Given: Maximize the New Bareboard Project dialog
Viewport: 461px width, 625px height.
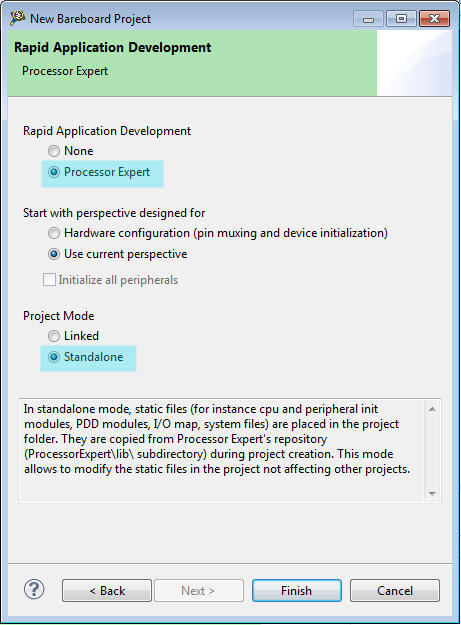Looking at the screenshot, I should coord(401,19).
